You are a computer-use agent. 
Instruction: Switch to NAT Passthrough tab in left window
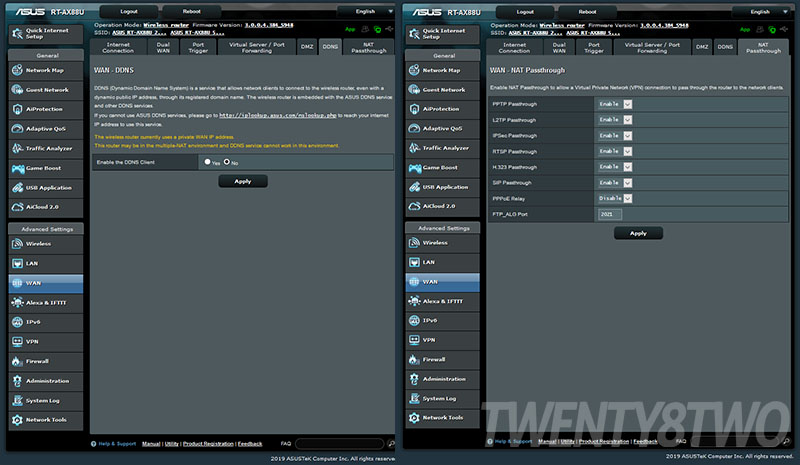(x=368, y=47)
